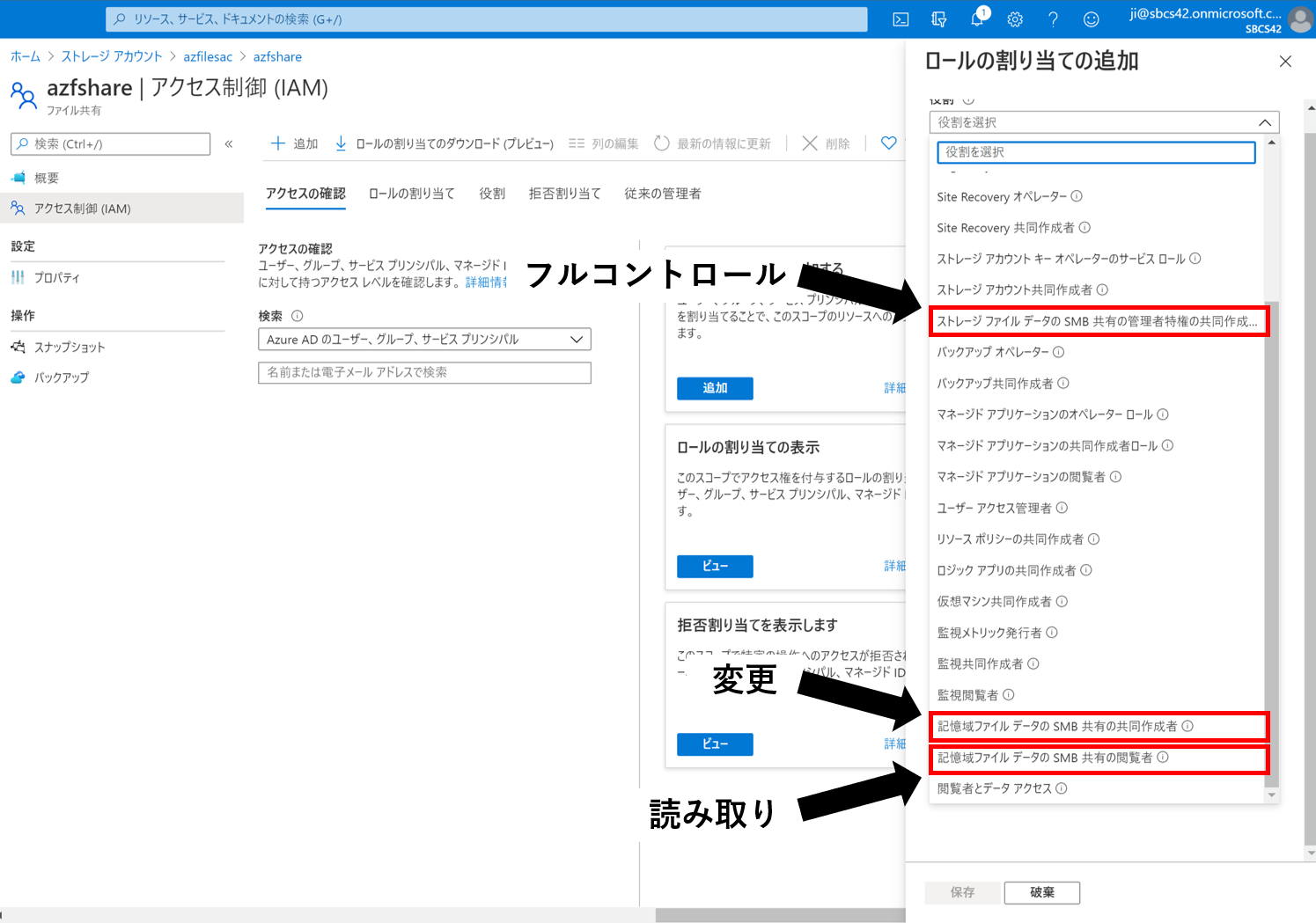Image resolution: width=1316 pixels, height=923 pixels.
Task: Focus the 役割を選択 filter input
Action: tap(1096, 152)
